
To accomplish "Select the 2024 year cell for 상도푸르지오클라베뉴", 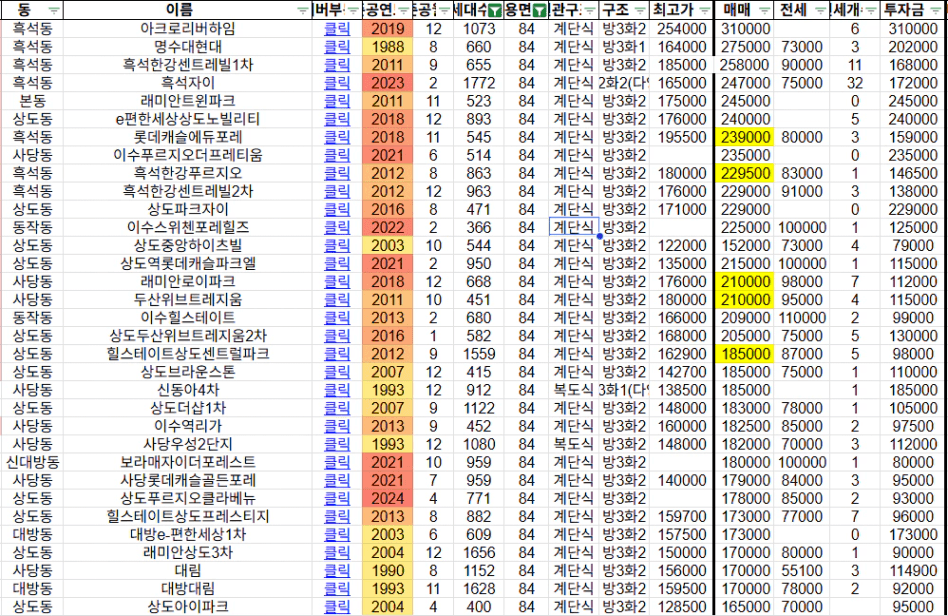I will (387, 498).
